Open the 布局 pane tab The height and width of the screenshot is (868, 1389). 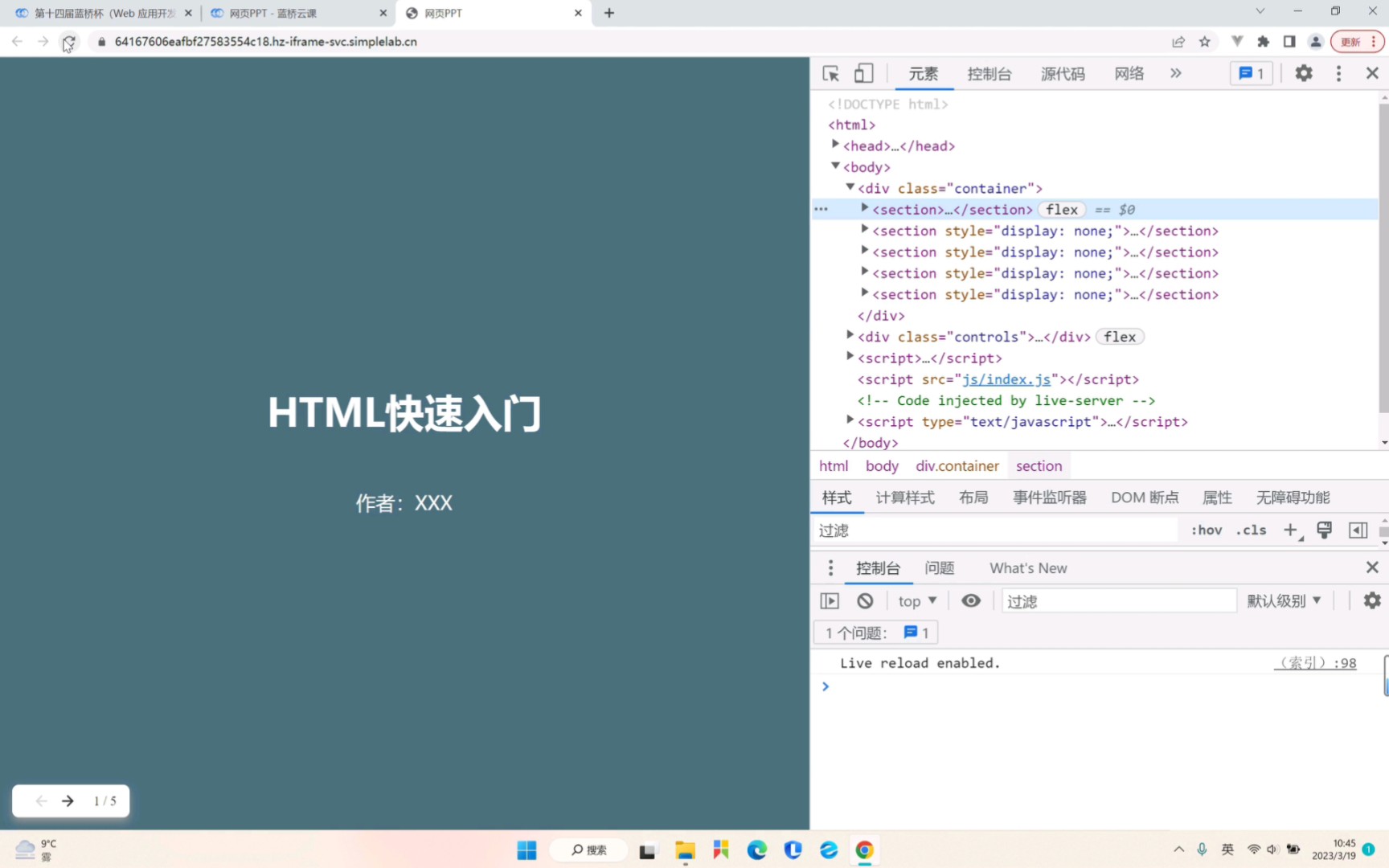pos(973,497)
